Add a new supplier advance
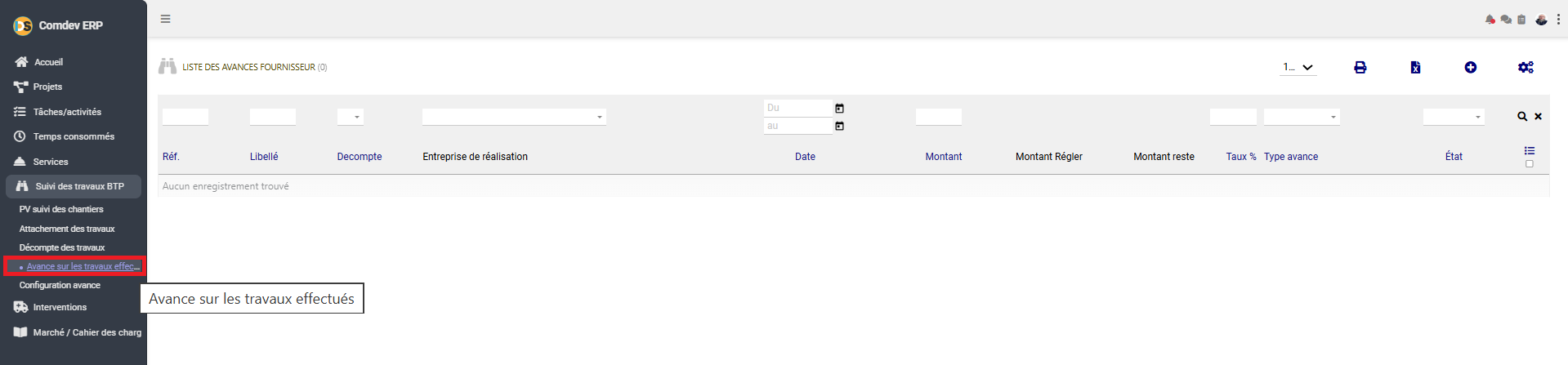This screenshot has height=365, width=1568. pos(1470,68)
